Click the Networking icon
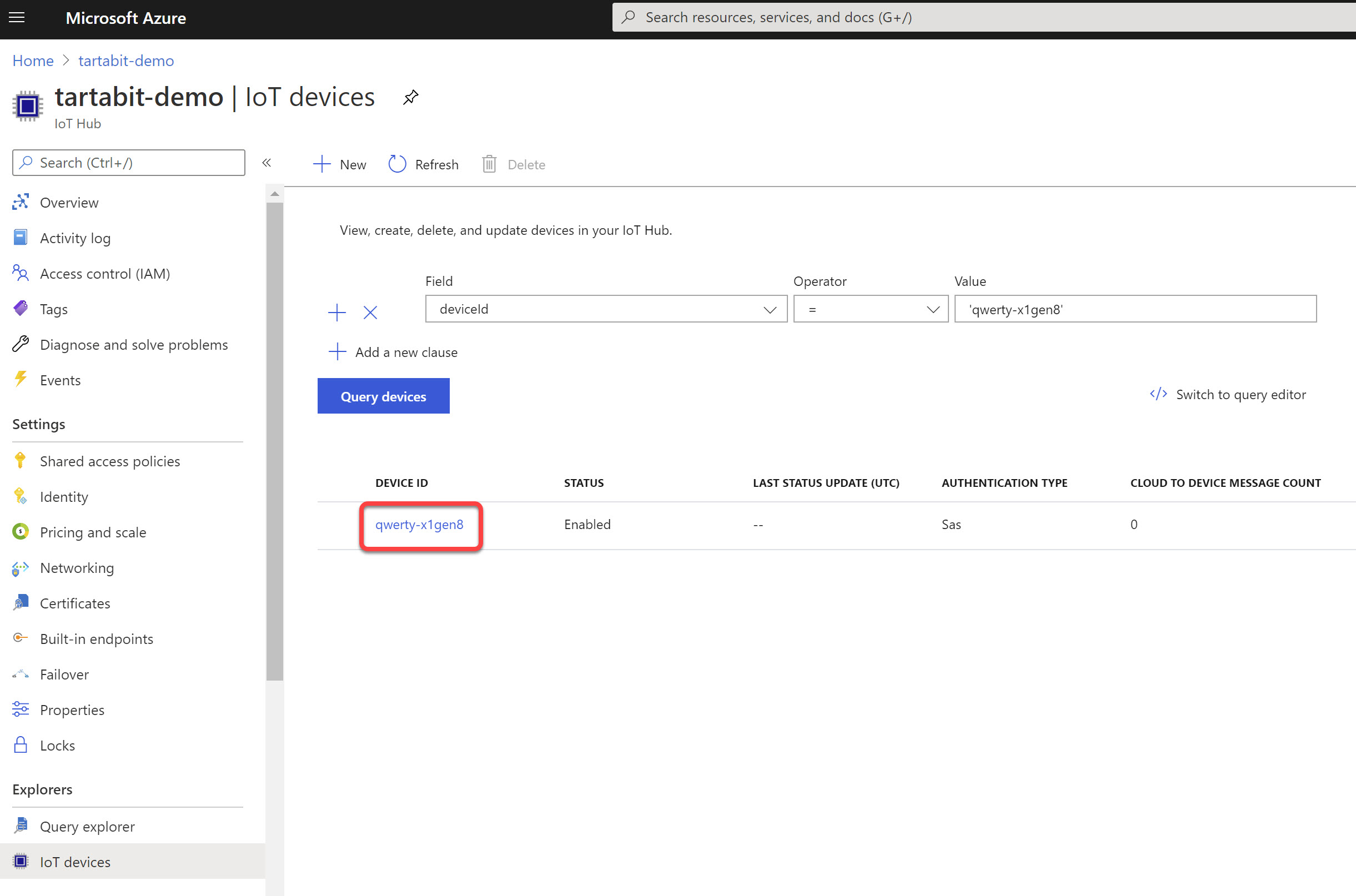 pos(21,567)
